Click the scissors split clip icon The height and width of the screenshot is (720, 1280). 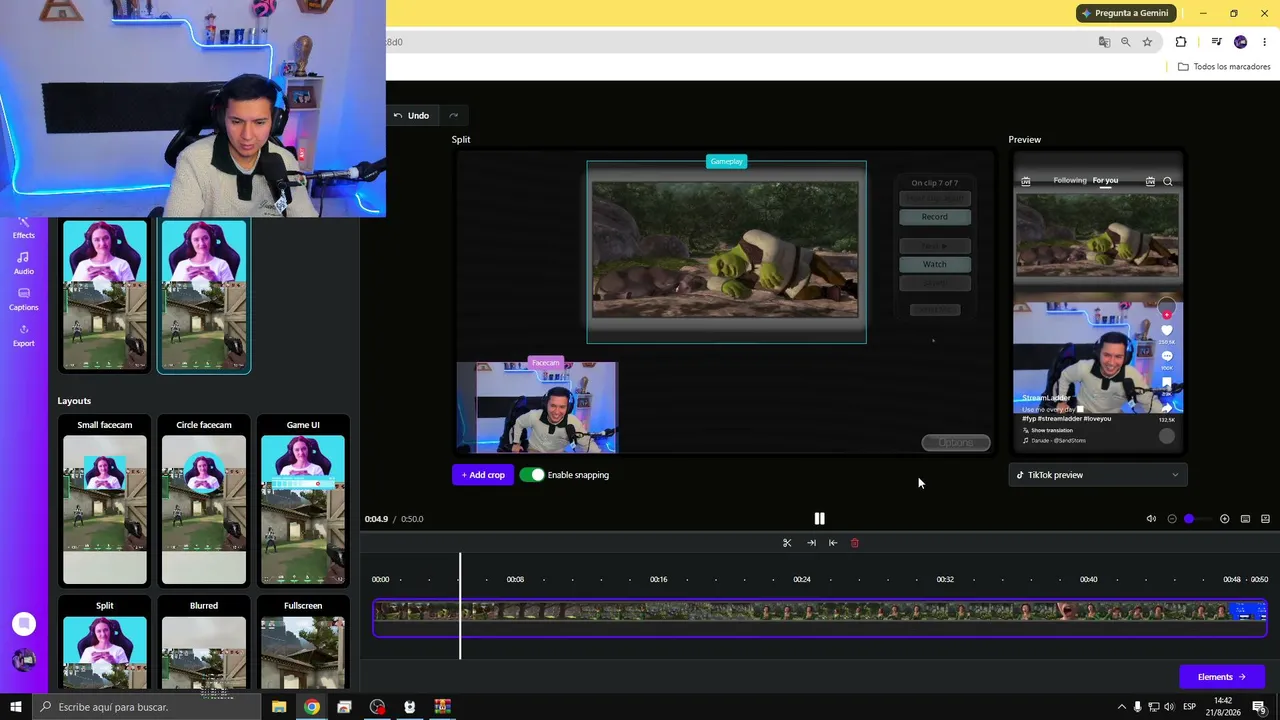(x=787, y=543)
